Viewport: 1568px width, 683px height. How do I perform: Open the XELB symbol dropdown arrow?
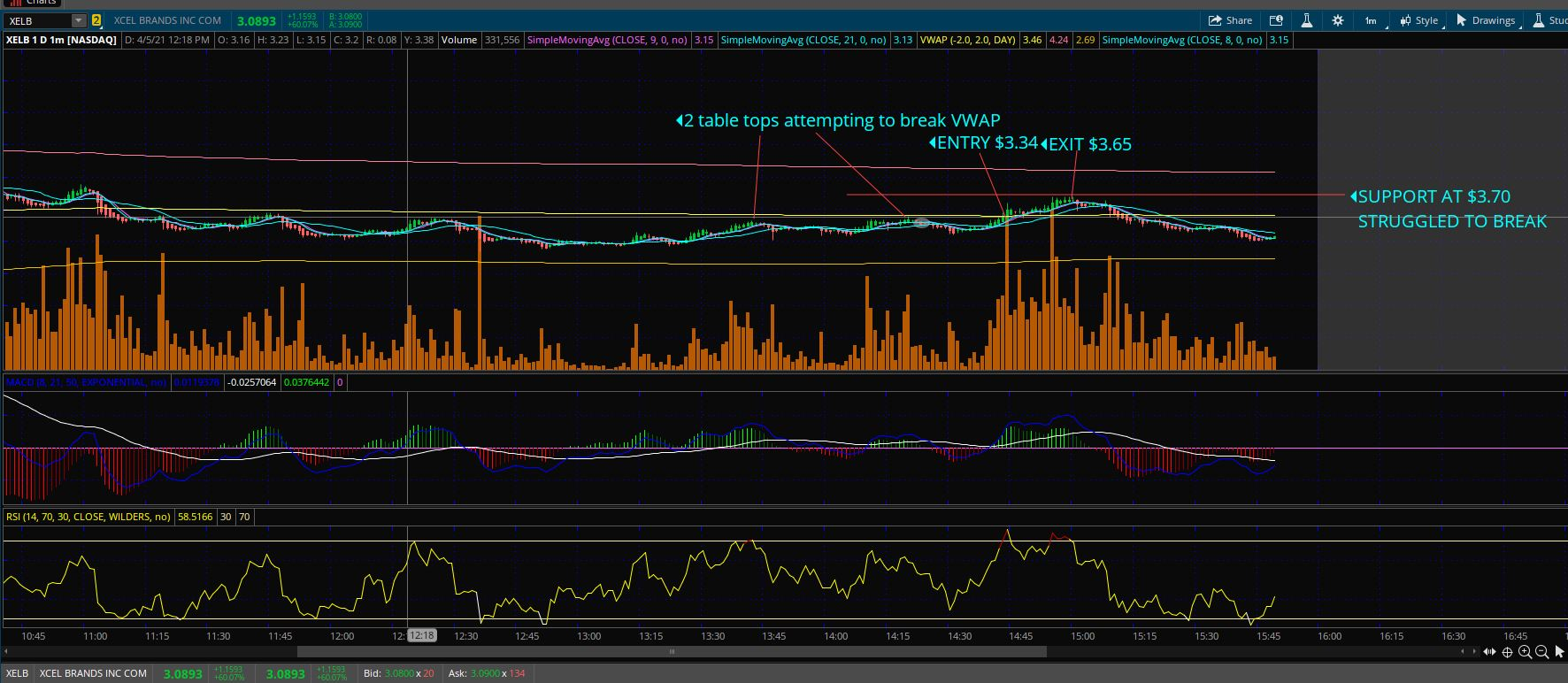pos(78,20)
